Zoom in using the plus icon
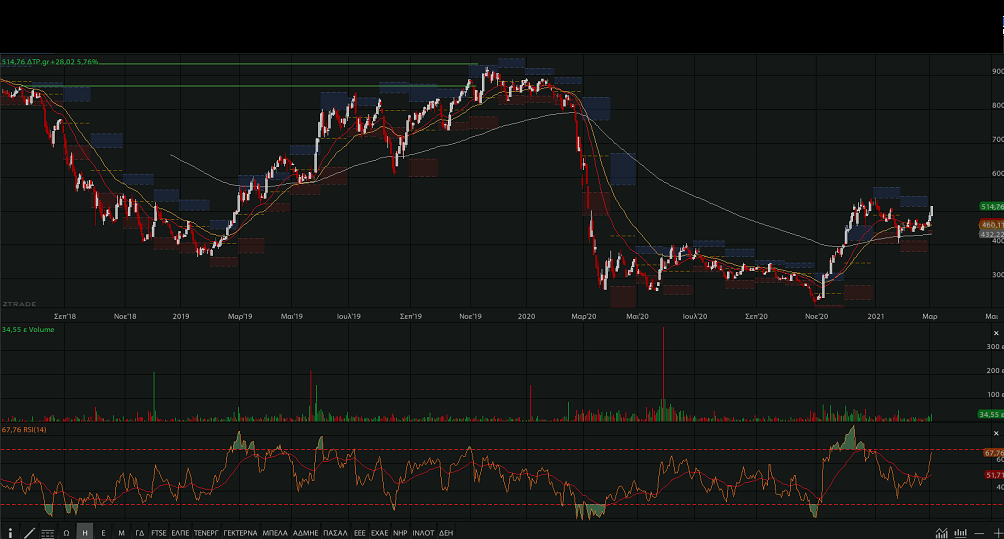1004x539 pixels. pyautogui.click(x=996, y=533)
